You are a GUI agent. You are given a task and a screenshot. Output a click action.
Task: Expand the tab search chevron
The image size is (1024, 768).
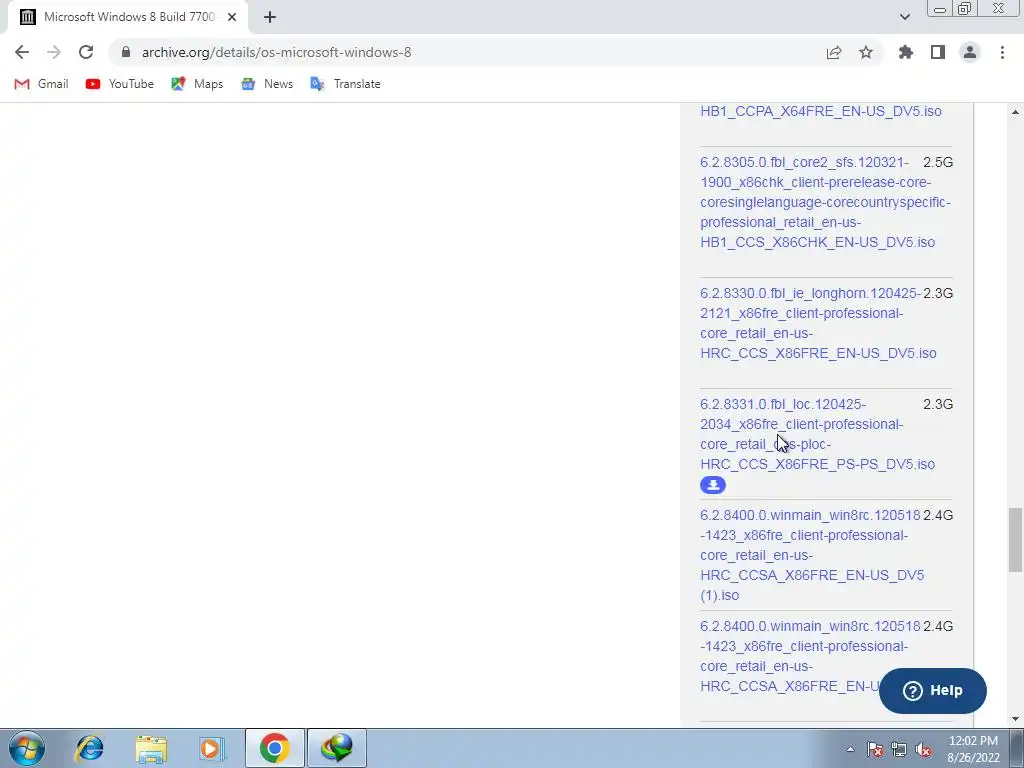[x=904, y=17]
